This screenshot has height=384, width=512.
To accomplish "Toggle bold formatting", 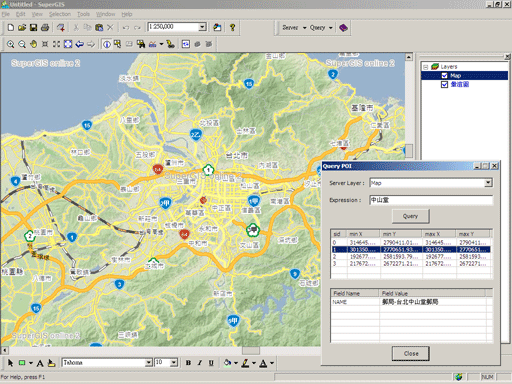I will 188,363.
